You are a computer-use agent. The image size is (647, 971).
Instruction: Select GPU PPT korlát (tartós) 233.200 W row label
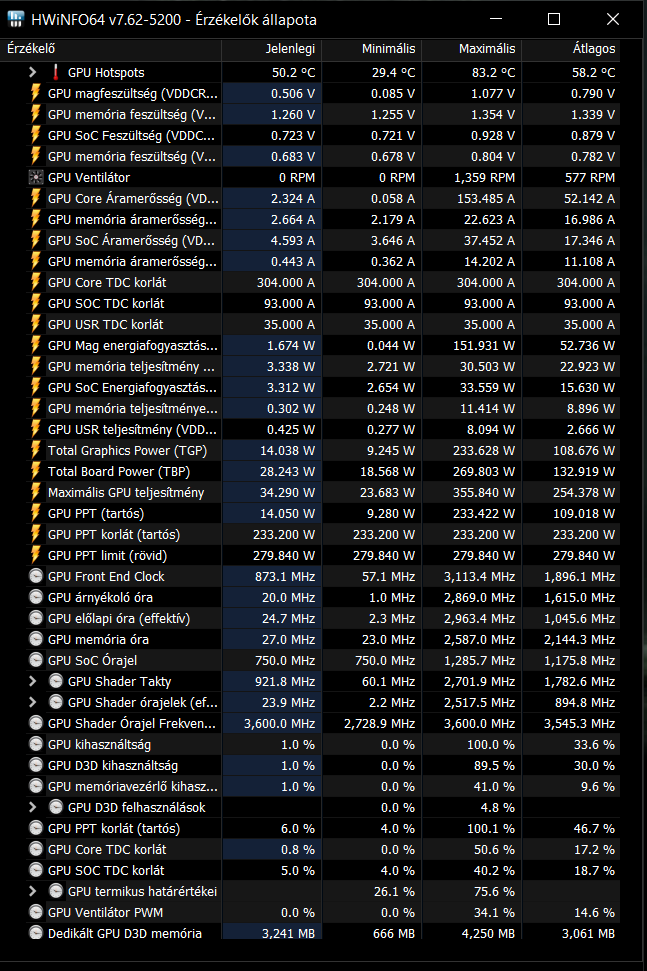114,534
